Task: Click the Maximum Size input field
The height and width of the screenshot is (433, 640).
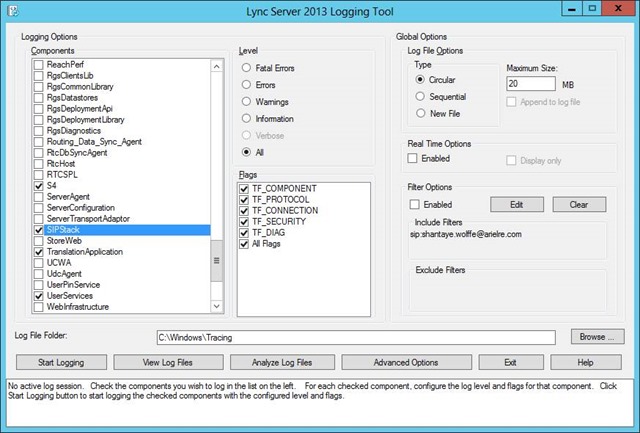Action: click(x=531, y=84)
